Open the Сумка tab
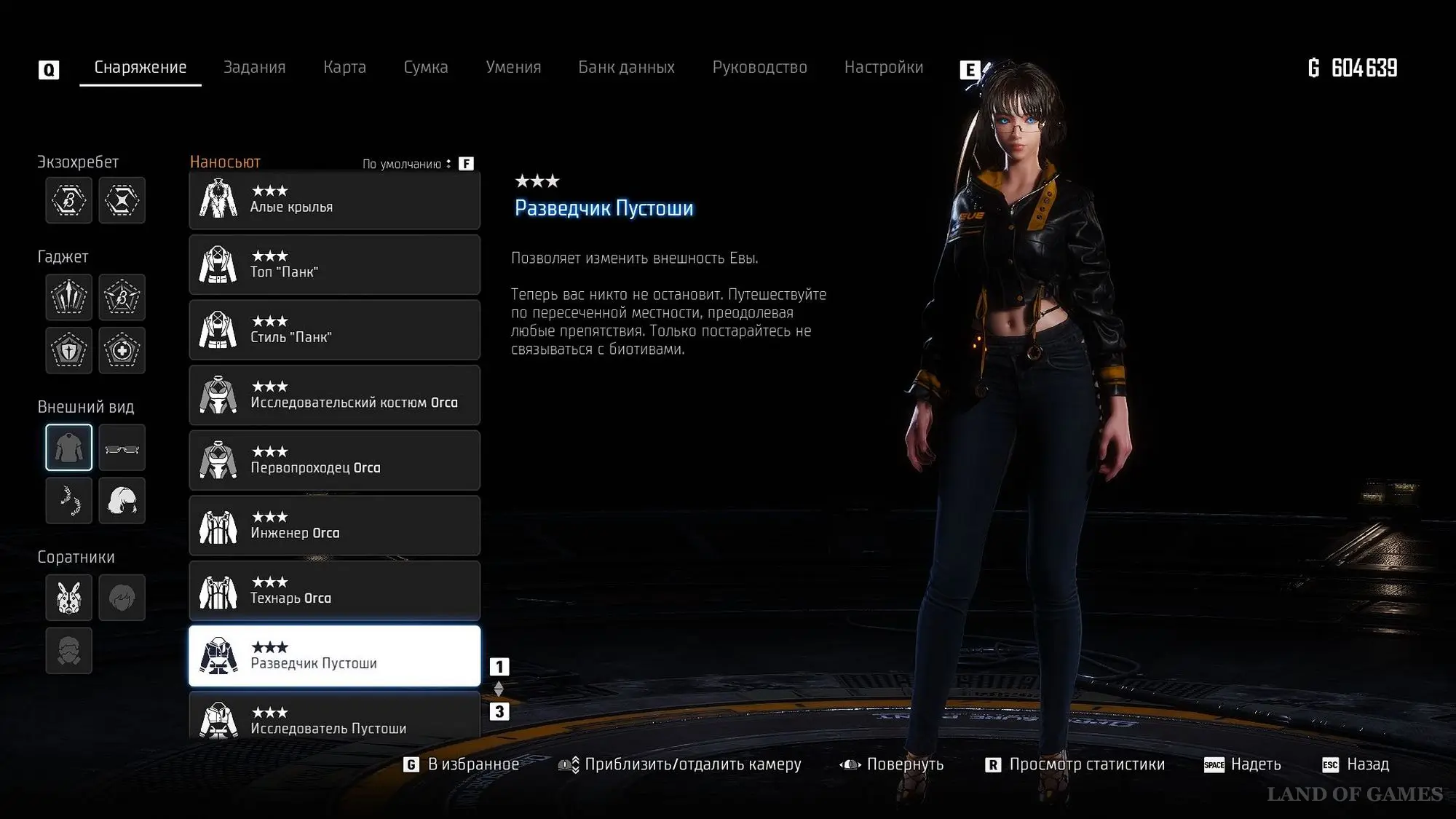 [426, 68]
